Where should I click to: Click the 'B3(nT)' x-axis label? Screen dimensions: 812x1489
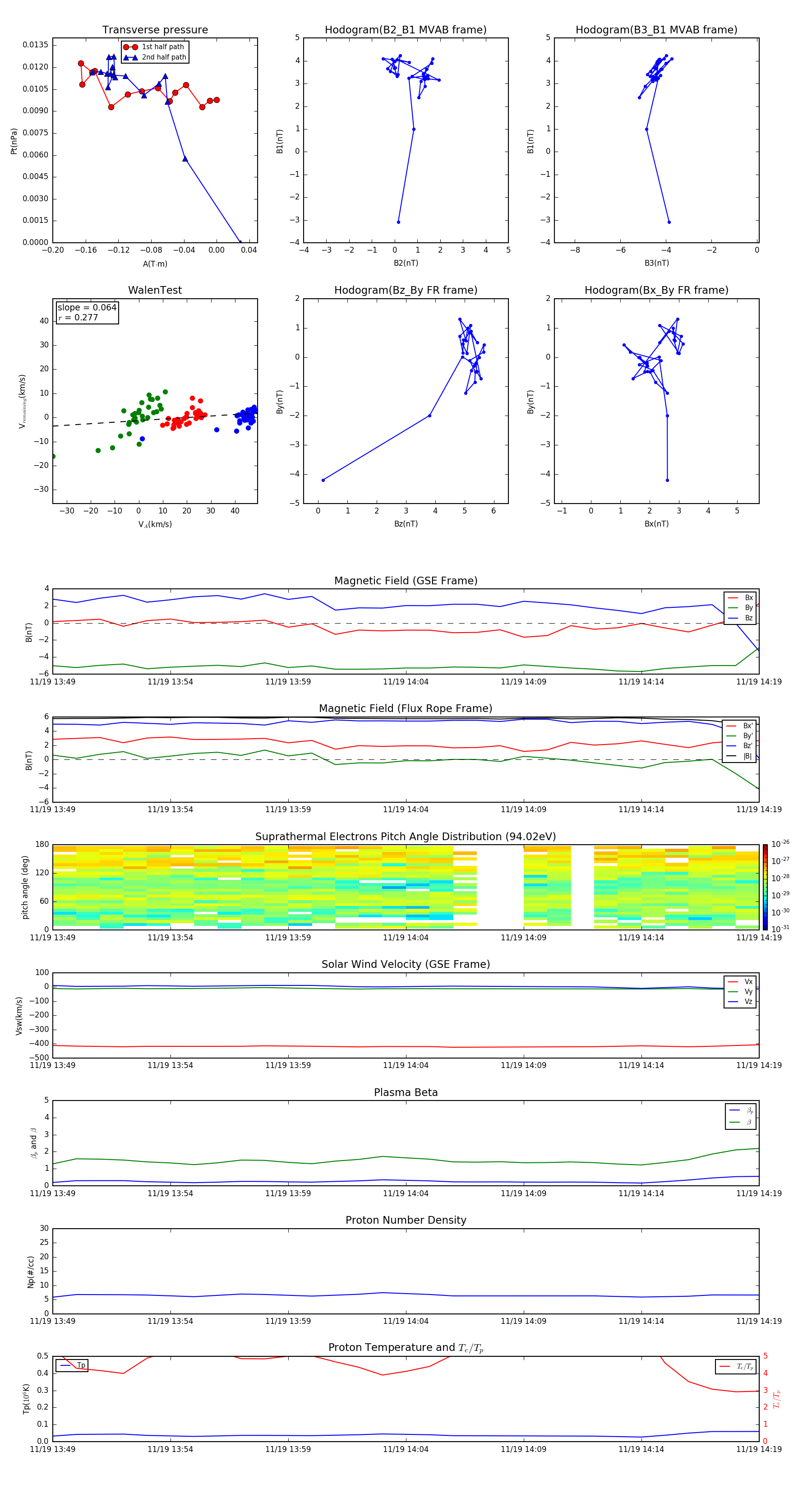[656, 263]
